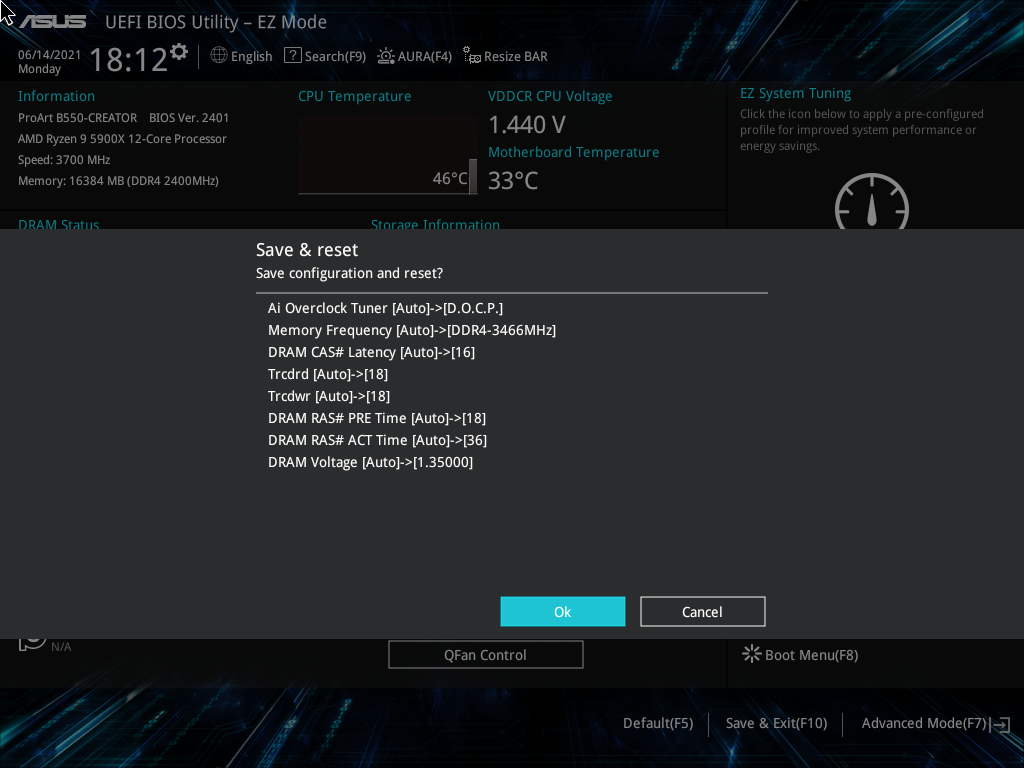Select the Trcdwr change line
The height and width of the screenshot is (768, 1024).
pos(329,396)
